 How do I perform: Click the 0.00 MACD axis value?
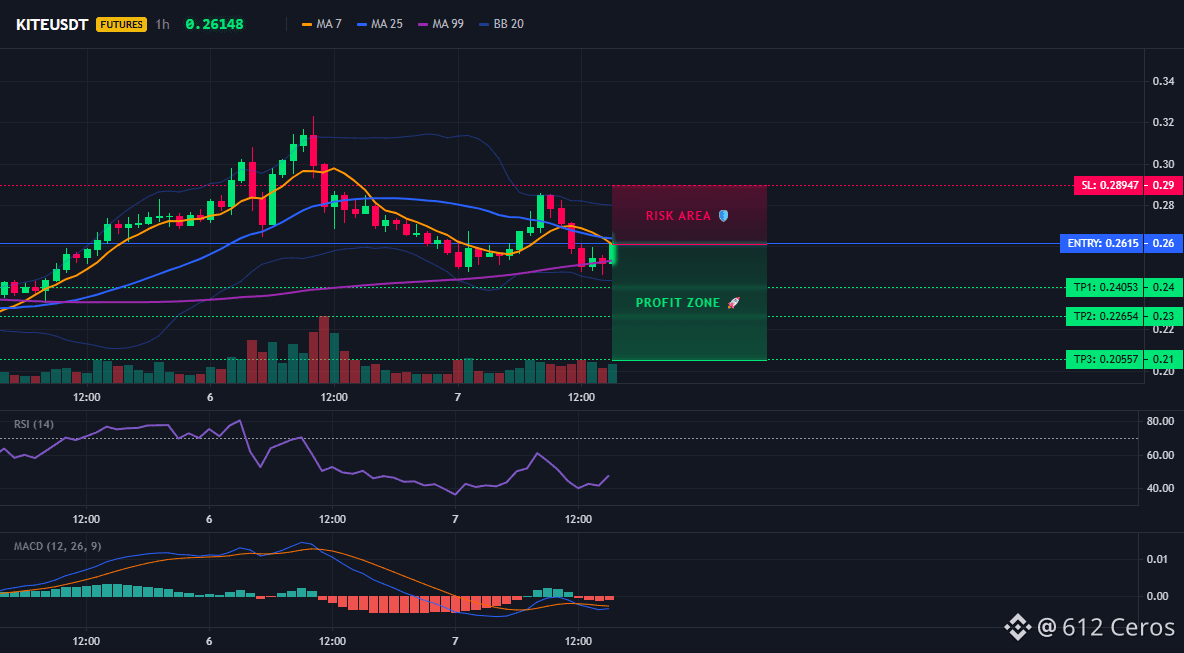[x=1159, y=596]
